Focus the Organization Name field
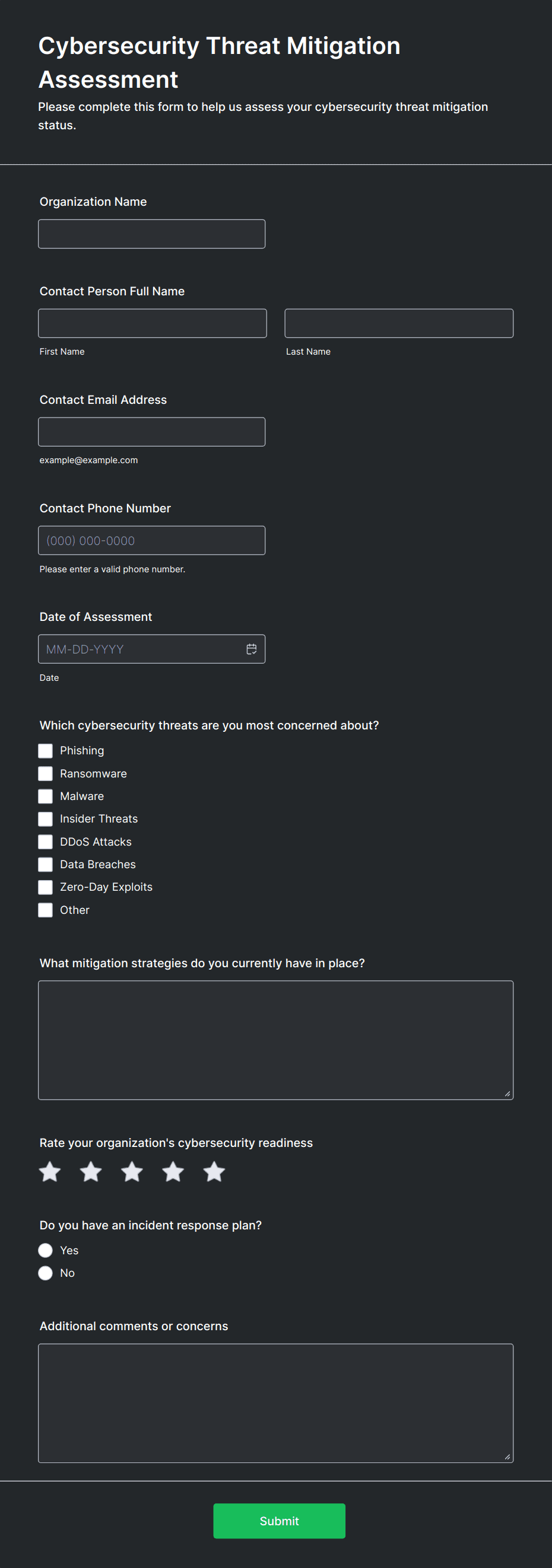Screen dimensions: 552x1568 152,234
